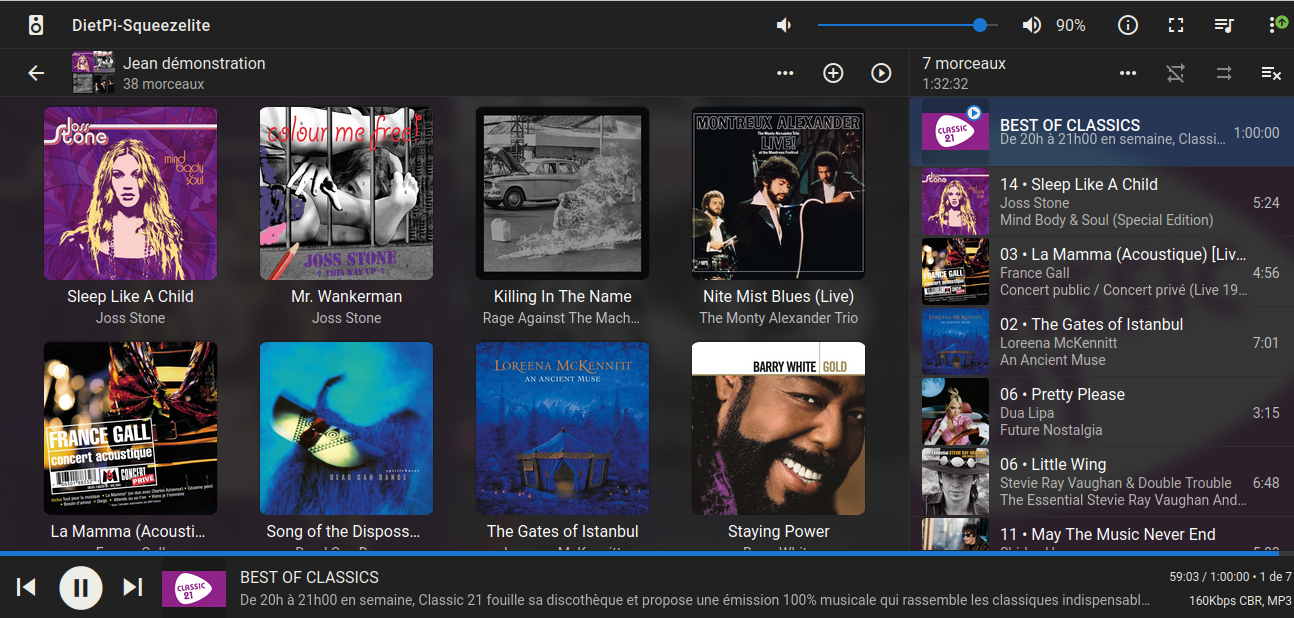Open the player selection speaker icon

36,25
